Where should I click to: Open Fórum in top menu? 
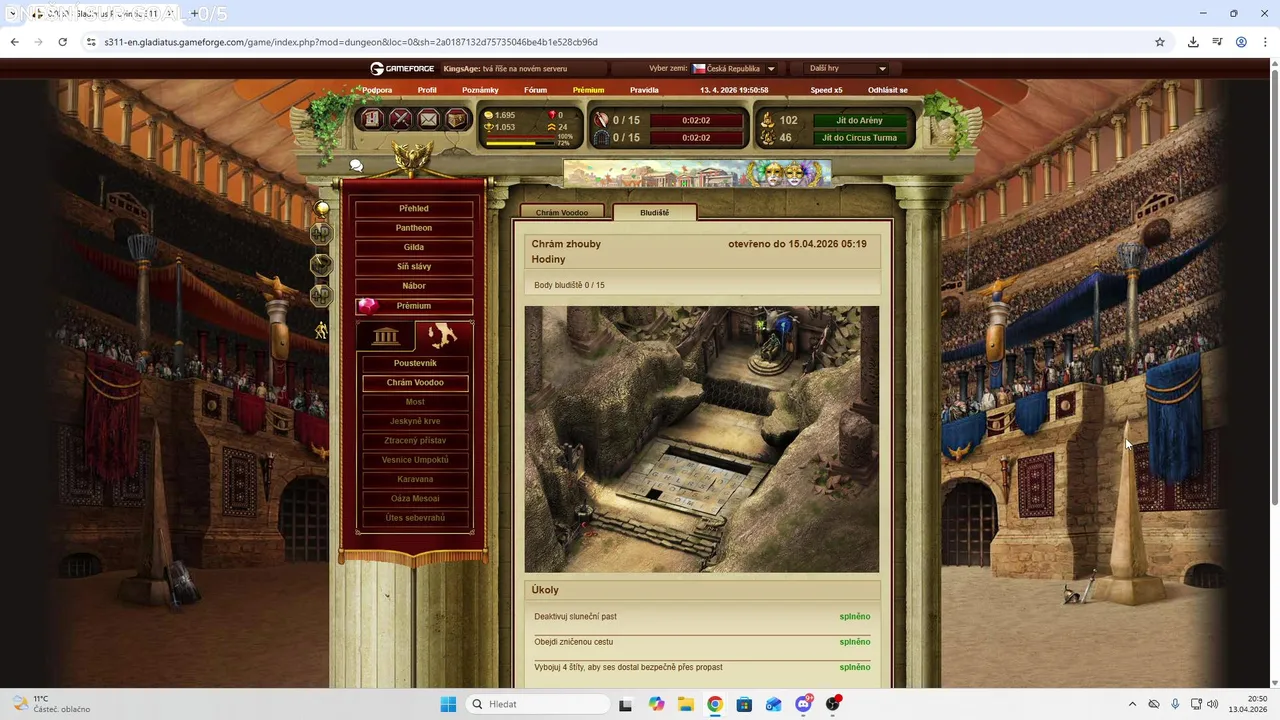[x=536, y=90]
